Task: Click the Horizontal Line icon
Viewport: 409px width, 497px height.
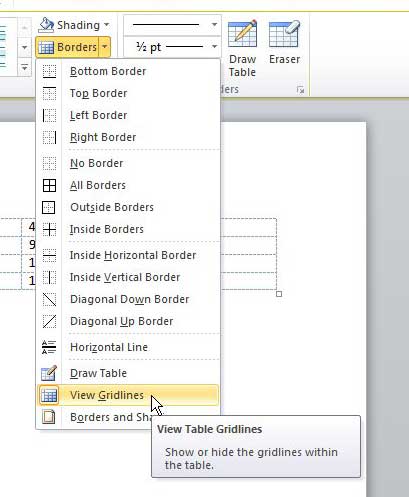Action: (49, 347)
